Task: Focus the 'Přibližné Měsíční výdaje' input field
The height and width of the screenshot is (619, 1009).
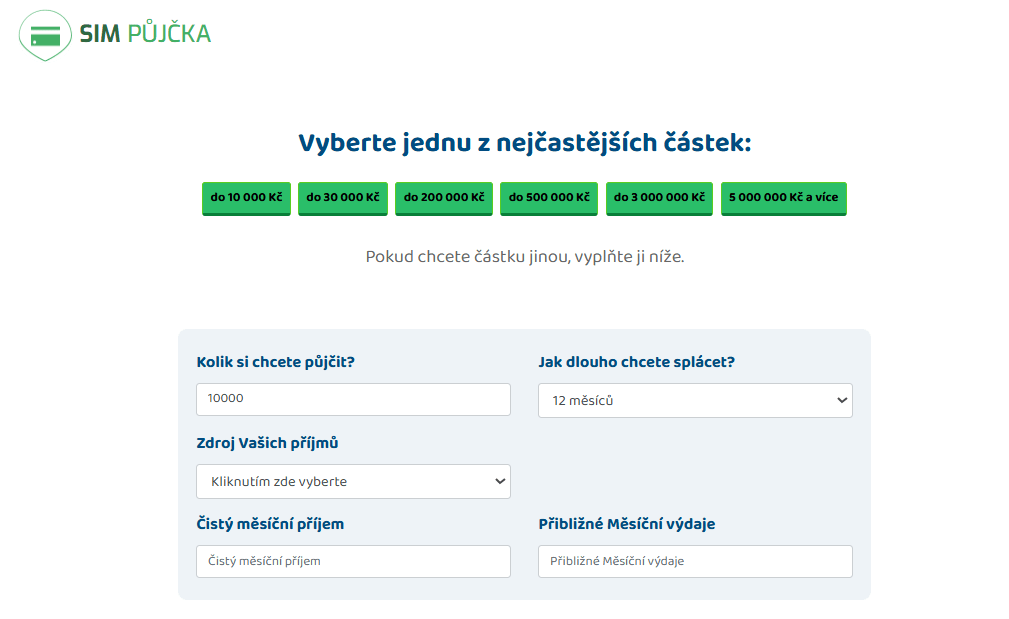Action: 695,561
